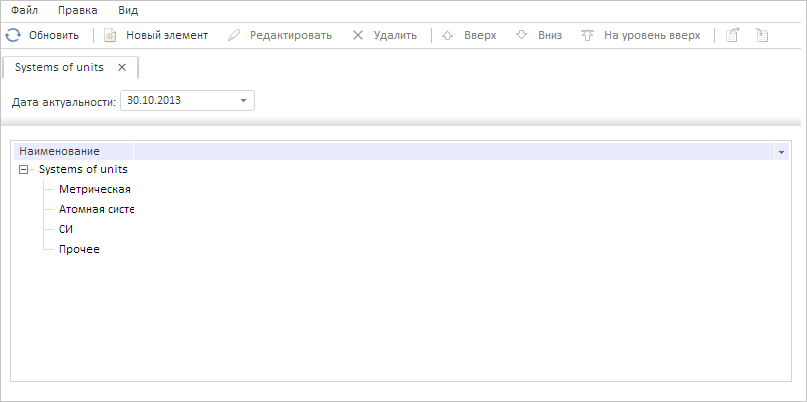Open the Правка menu
This screenshot has width=807, height=402.
point(78,10)
